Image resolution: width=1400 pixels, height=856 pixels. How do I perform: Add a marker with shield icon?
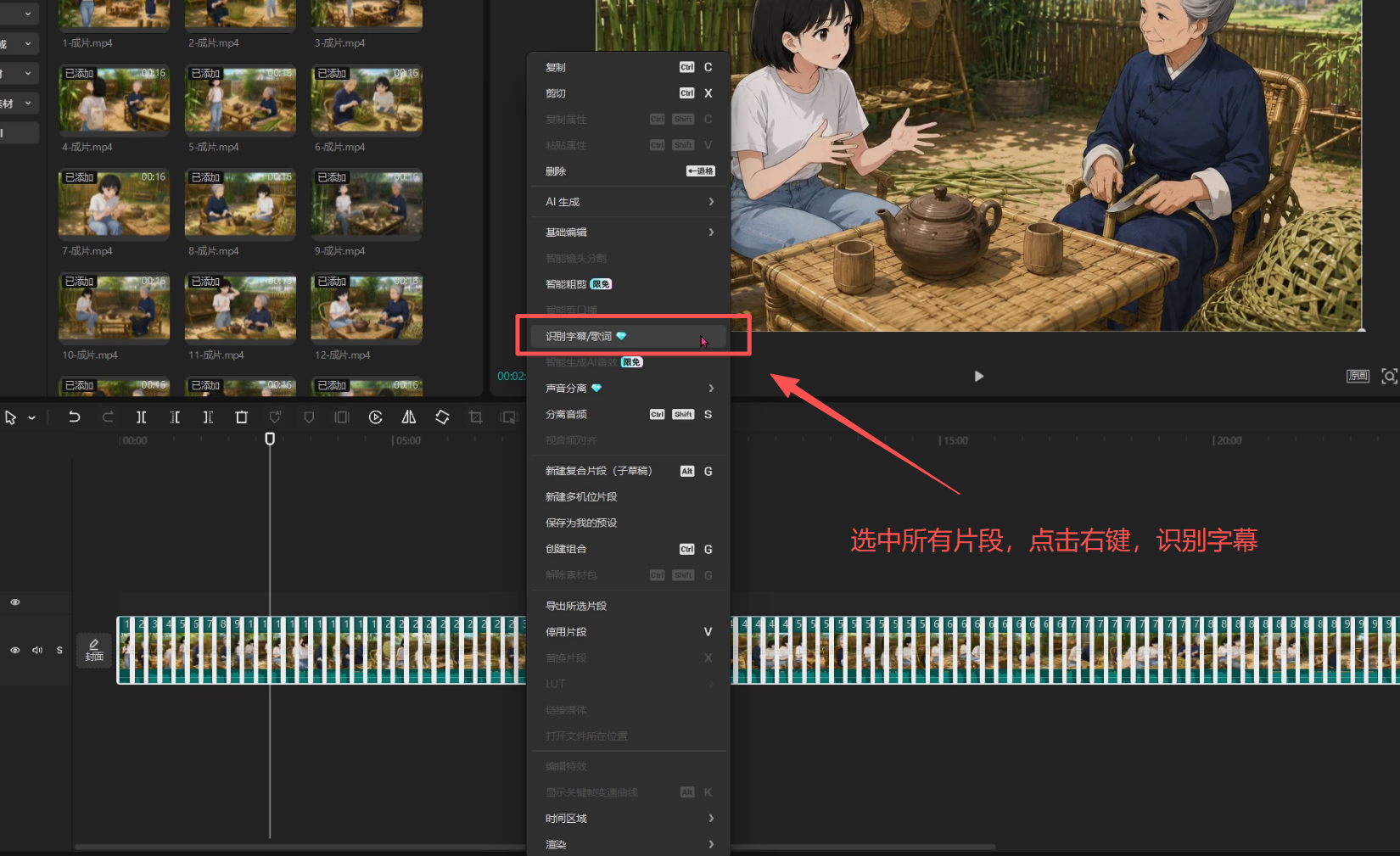click(x=309, y=417)
